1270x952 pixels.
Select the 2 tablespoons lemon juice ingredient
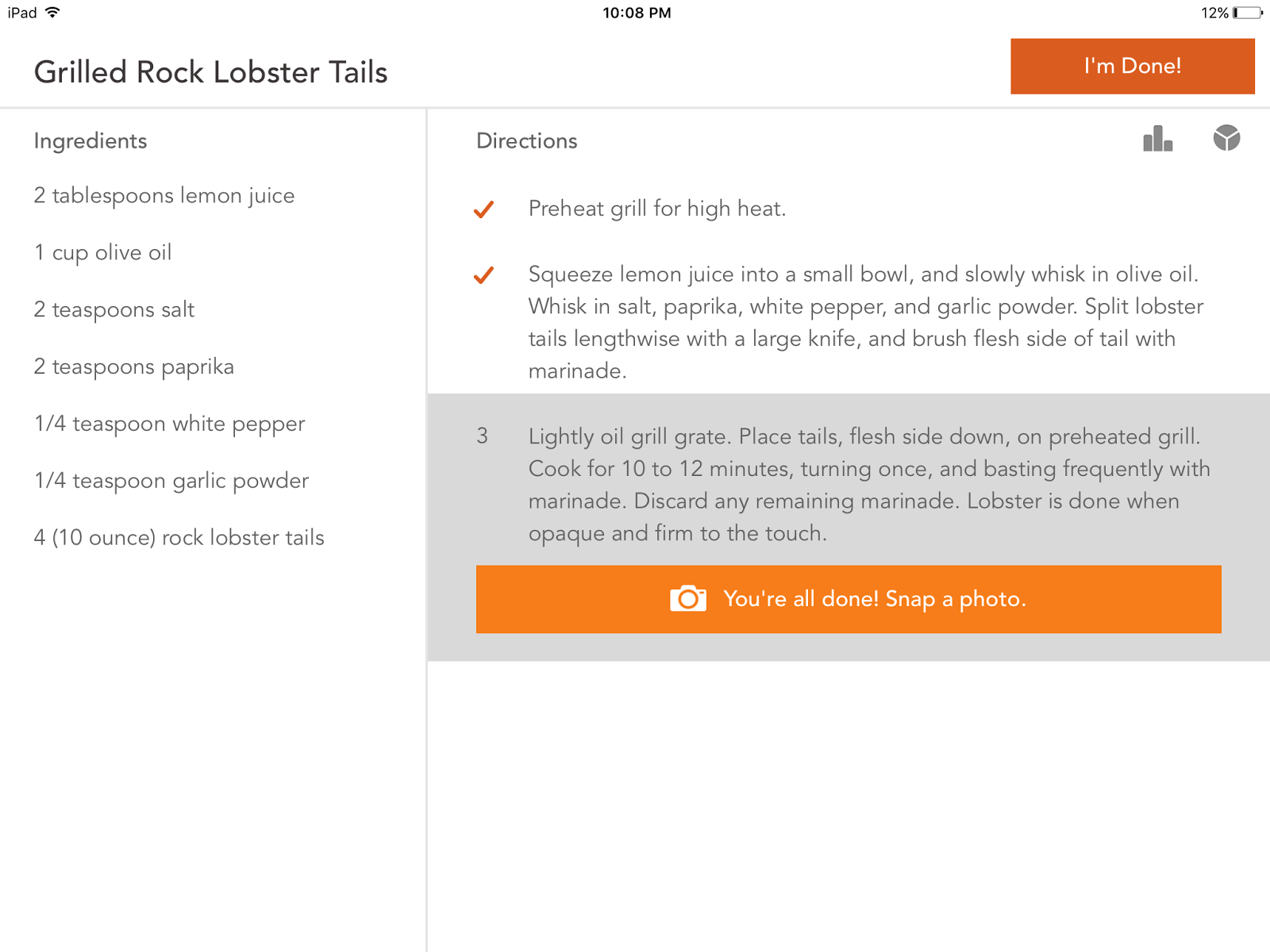164,195
